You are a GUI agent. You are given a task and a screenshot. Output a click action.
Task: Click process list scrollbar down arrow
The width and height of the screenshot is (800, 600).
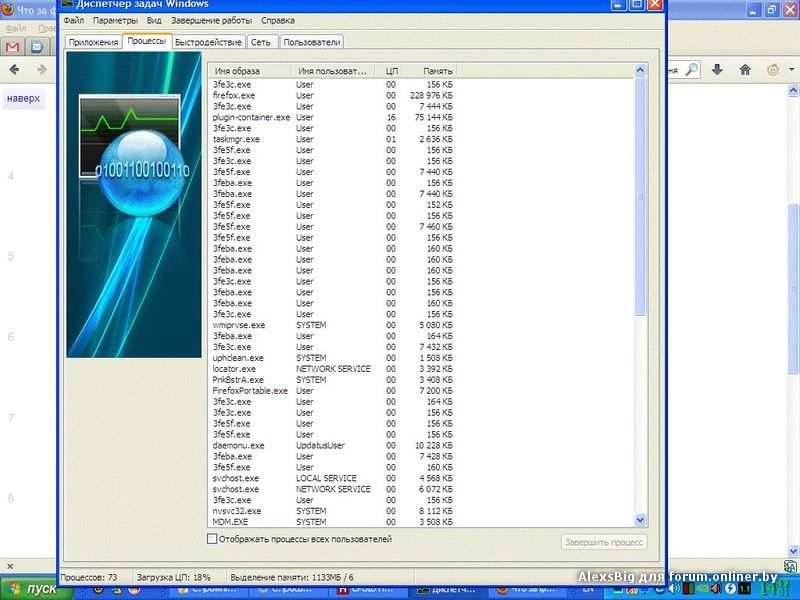[x=640, y=520]
